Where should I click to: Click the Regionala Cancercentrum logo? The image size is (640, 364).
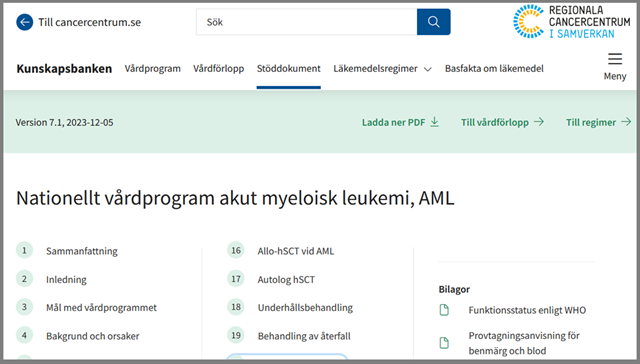coord(572,22)
